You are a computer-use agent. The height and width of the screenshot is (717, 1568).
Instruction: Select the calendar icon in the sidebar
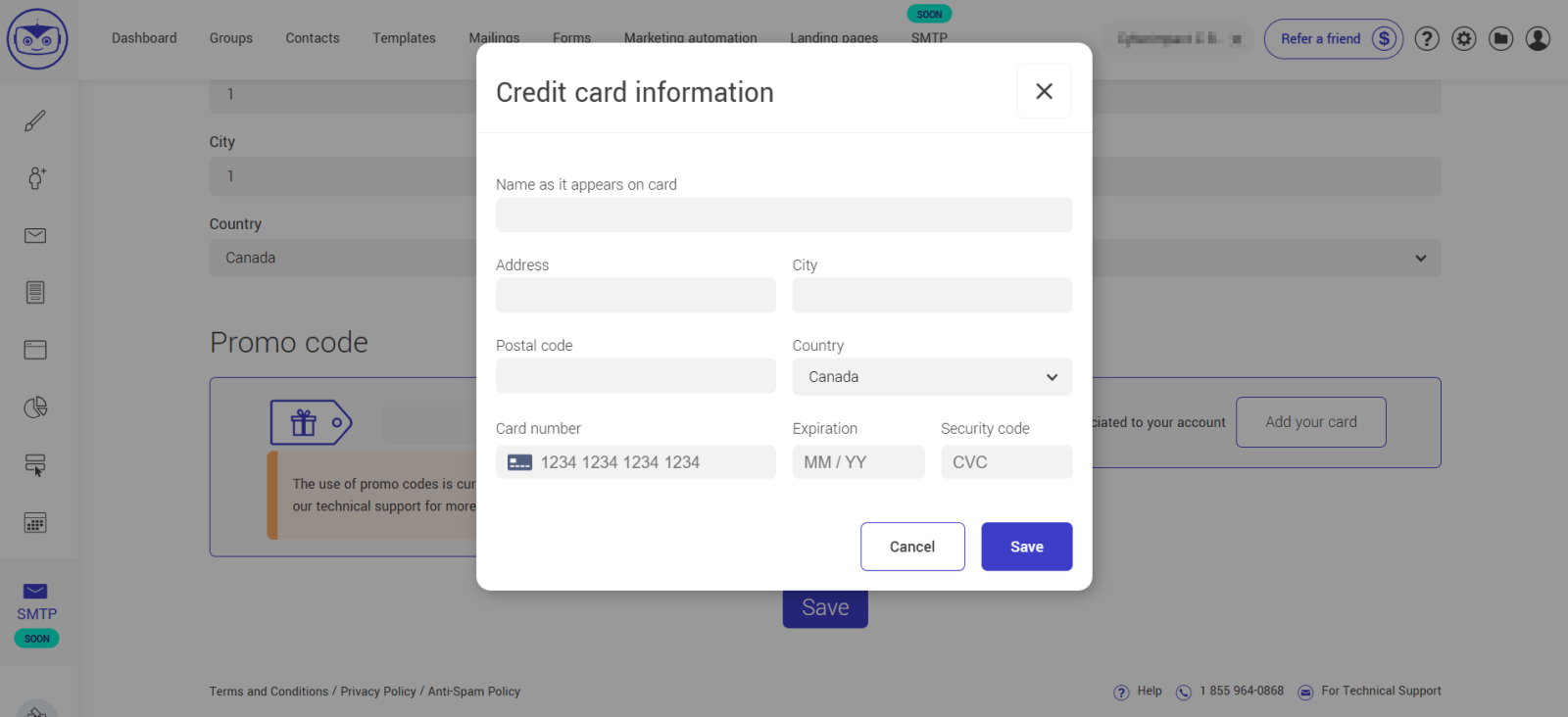click(x=35, y=522)
